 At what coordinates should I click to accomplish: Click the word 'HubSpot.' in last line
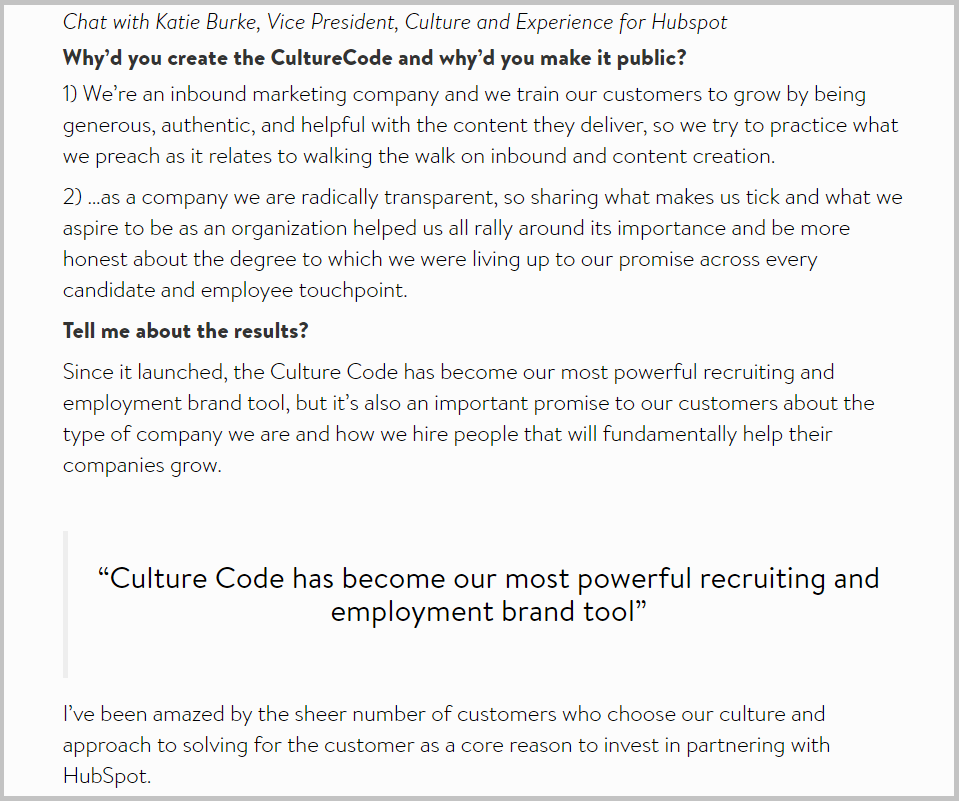click(x=107, y=776)
